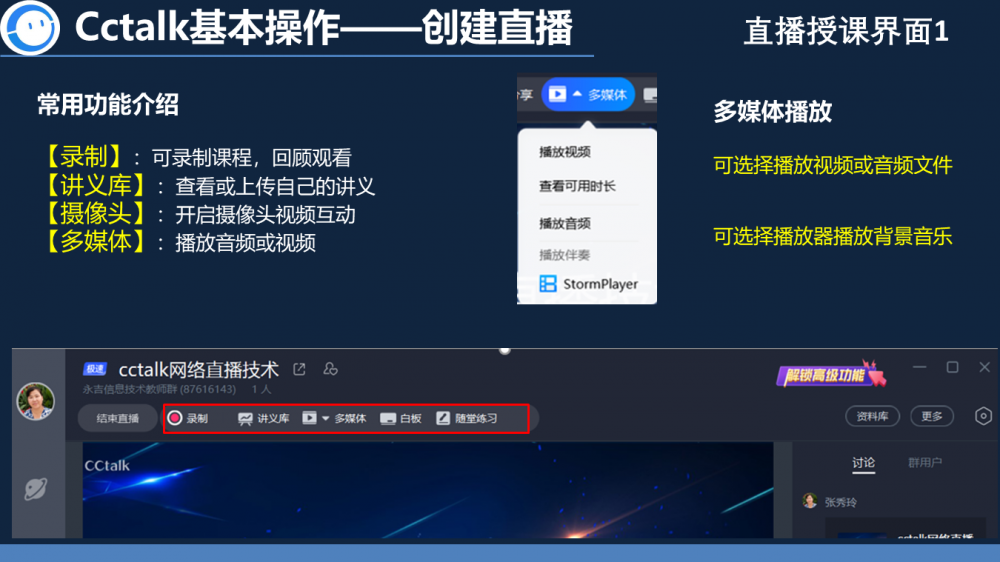Screen dimensions: 1000x562
Task: Collapse the blue 多媒体 dropdown pill
Action: coord(588,94)
